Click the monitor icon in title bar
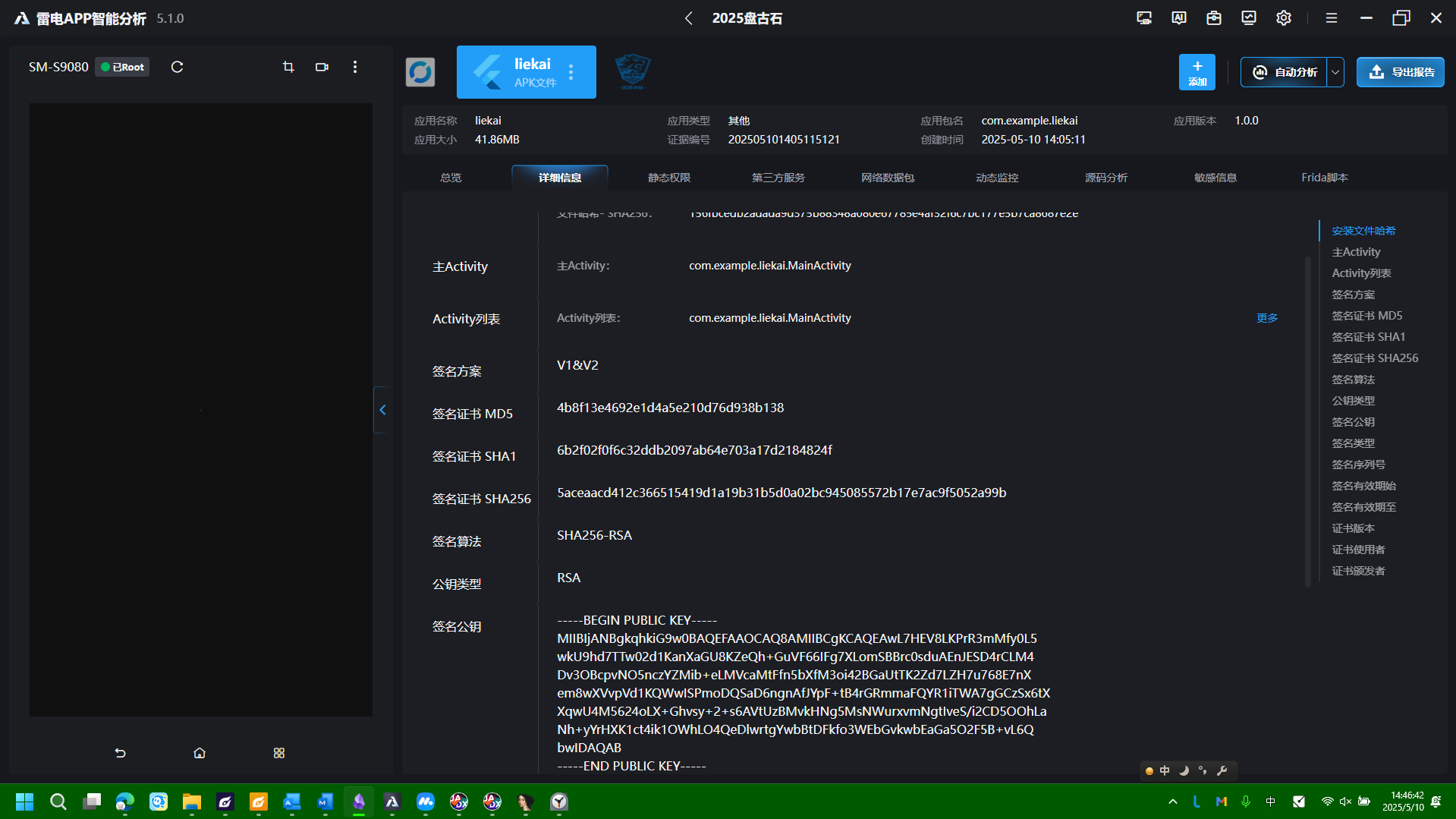Screen dimensions: 1456x819 pyautogui.click(x=1144, y=18)
